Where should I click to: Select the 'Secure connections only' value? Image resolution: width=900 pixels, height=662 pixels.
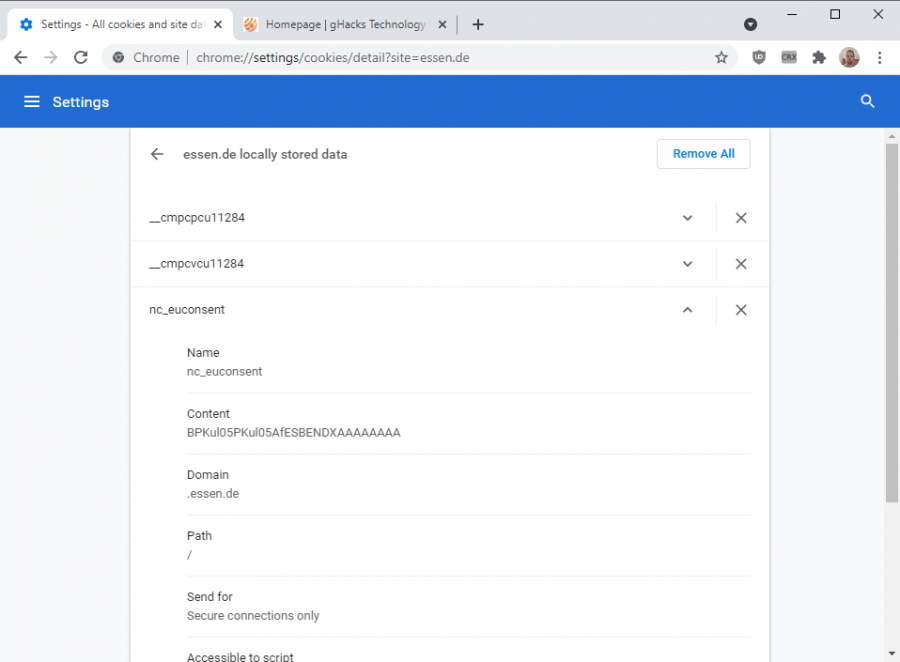[253, 615]
